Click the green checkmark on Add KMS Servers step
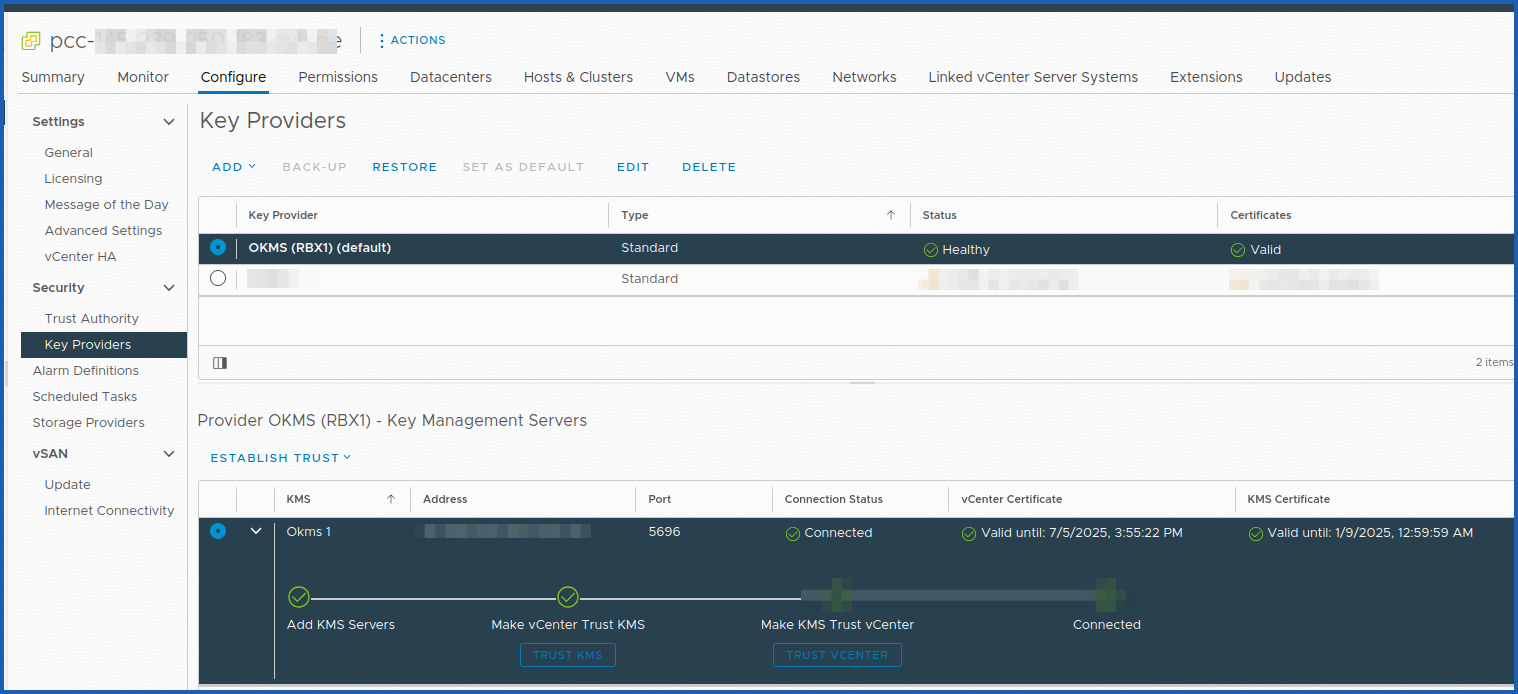 point(298,597)
